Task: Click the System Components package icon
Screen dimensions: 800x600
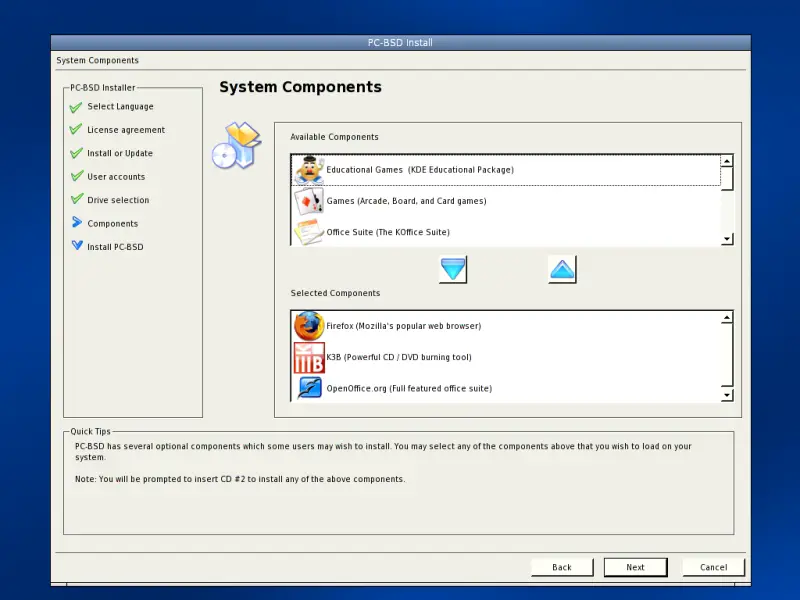Action: click(x=237, y=146)
